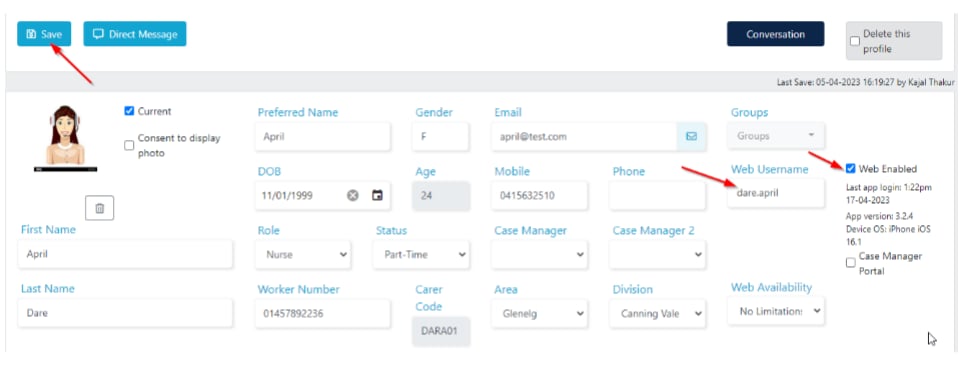This screenshot has width=974, height=375.
Task: Click the empty Phone field
Action: coord(657,196)
